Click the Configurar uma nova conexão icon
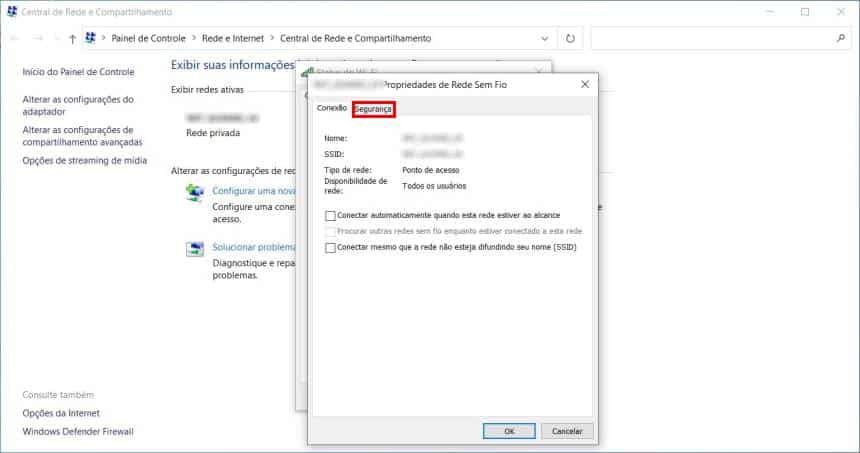The width and height of the screenshot is (860, 453). (195, 194)
